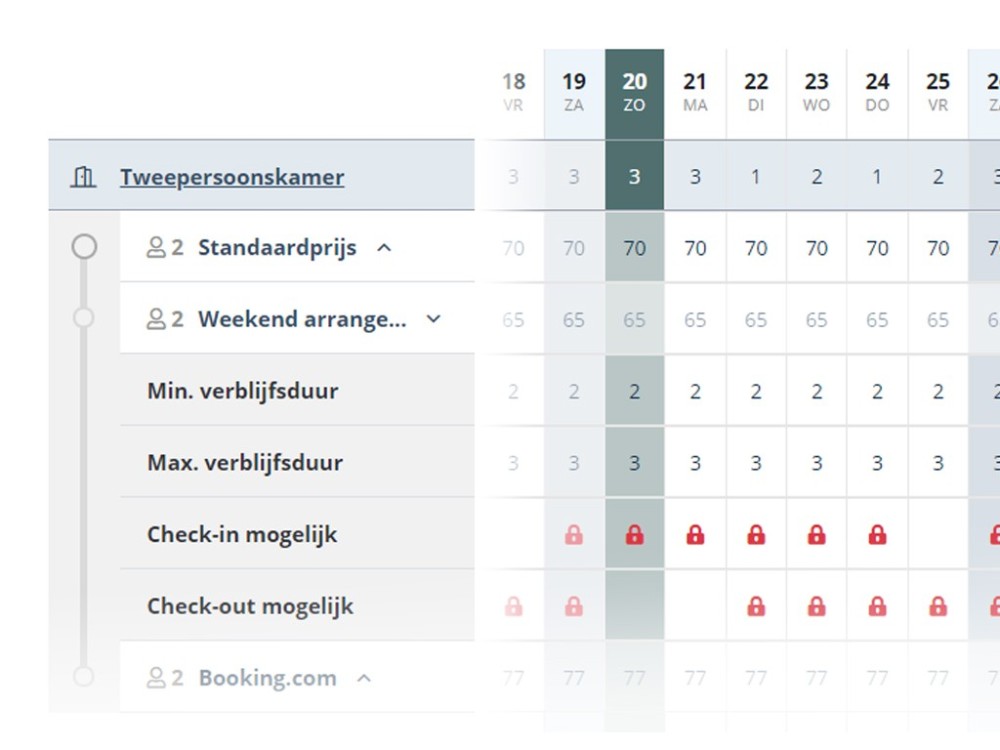Click the check-in lock on Sunday 20
This screenshot has width=1000, height=750.
click(634, 534)
